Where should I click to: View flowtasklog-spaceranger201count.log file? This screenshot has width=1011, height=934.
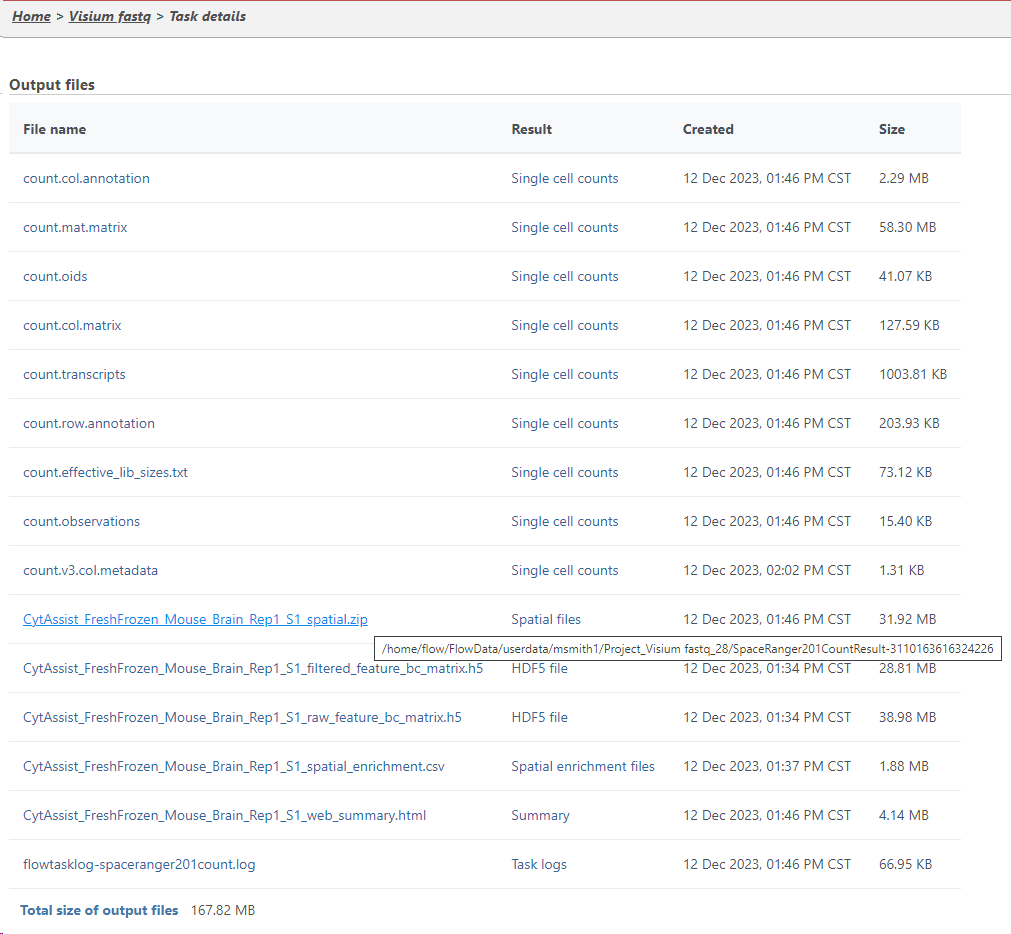139,864
